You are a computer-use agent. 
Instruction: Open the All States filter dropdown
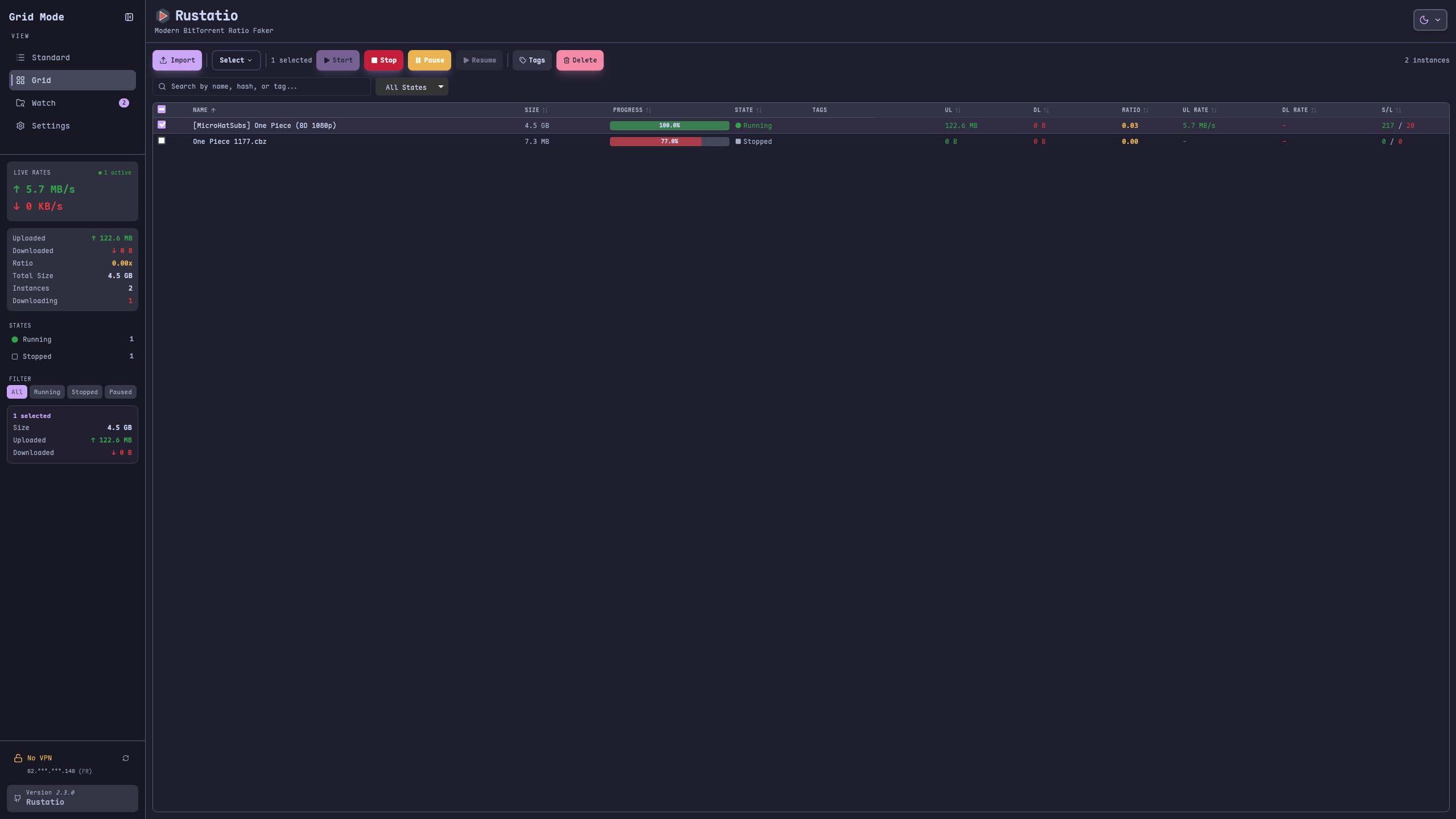tap(411, 86)
